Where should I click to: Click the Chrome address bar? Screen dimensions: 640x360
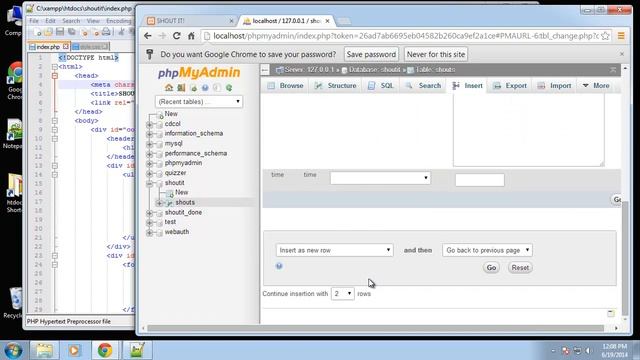406,36
